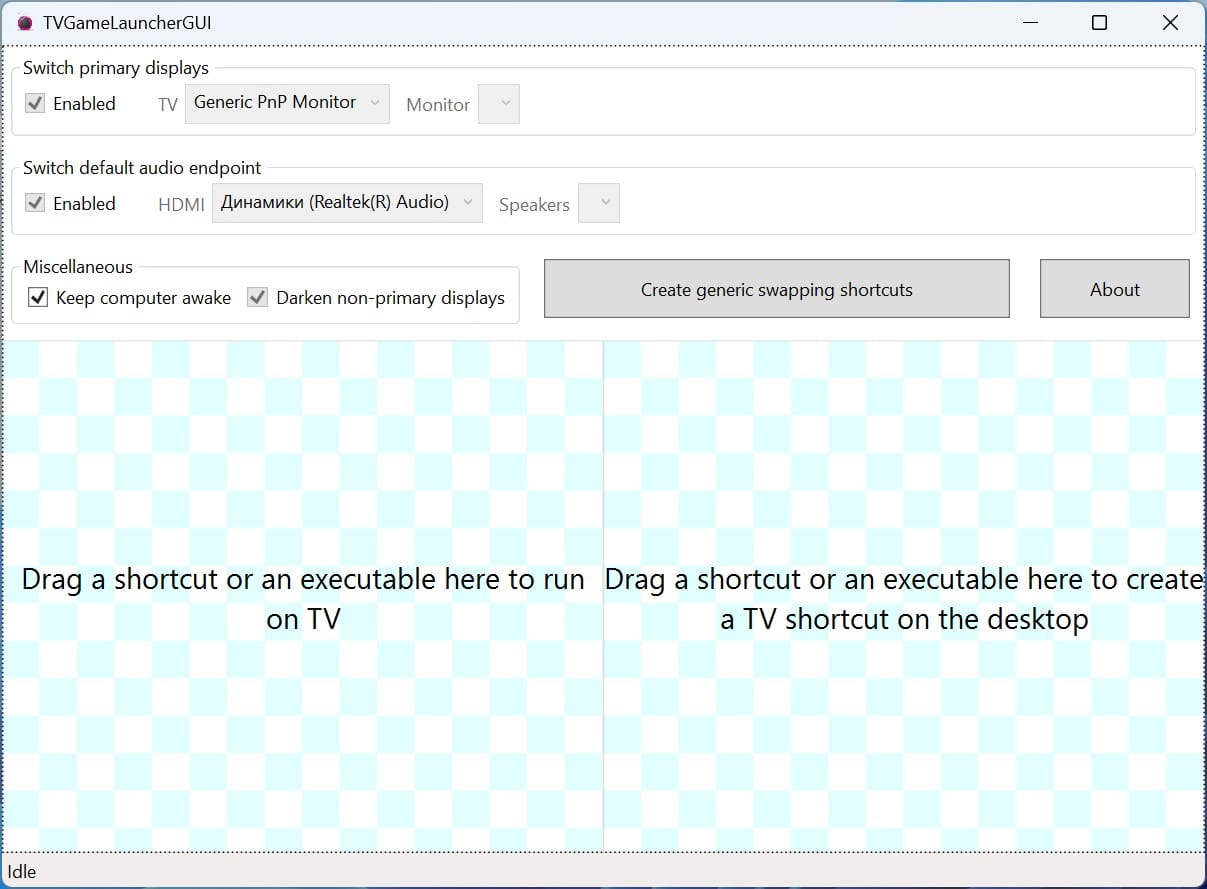Click the Miscellaneous group label
The width and height of the screenshot is (1207, 889).
(x=78, y=267)
